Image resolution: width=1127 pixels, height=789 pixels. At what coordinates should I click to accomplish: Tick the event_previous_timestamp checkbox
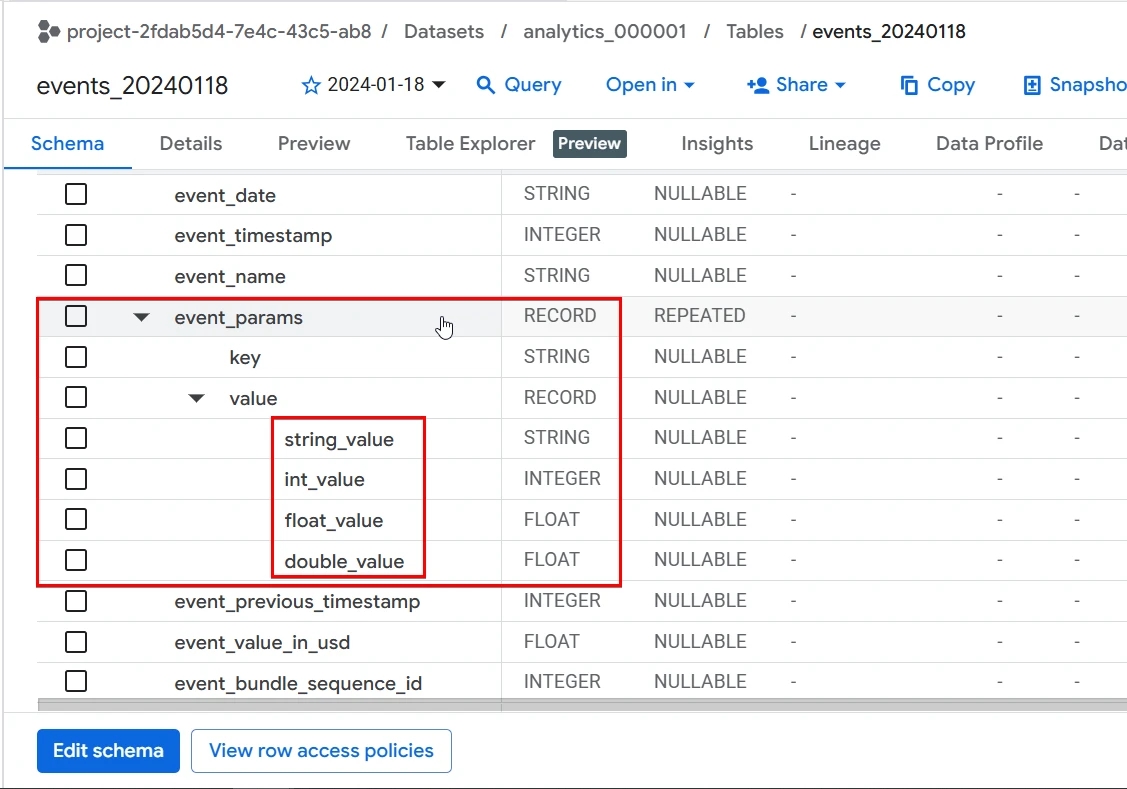point(76,601)
